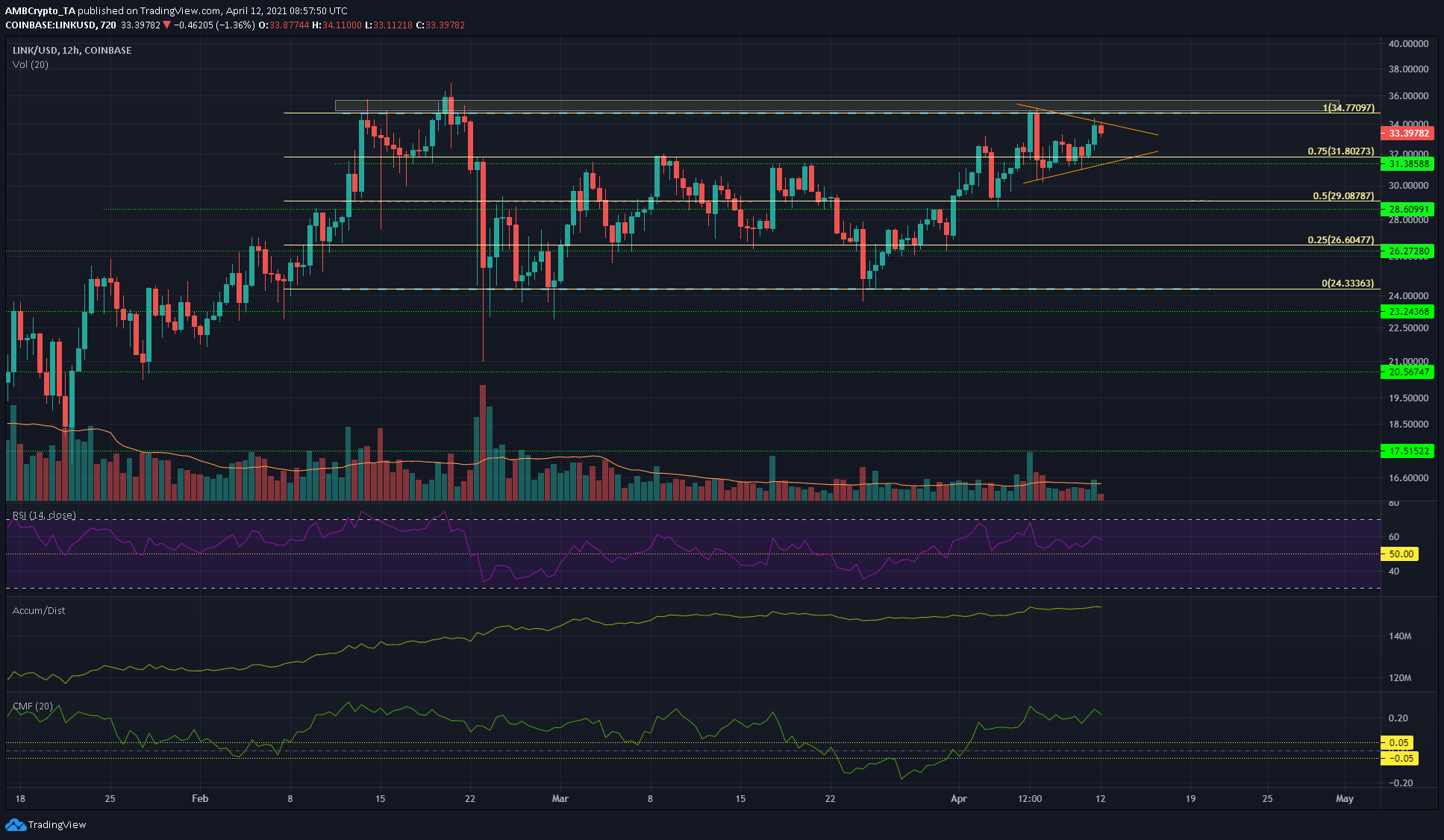Screen dimensions: 1444x840
Task: Click the Feb date on time axis
Action: [200, 798]
